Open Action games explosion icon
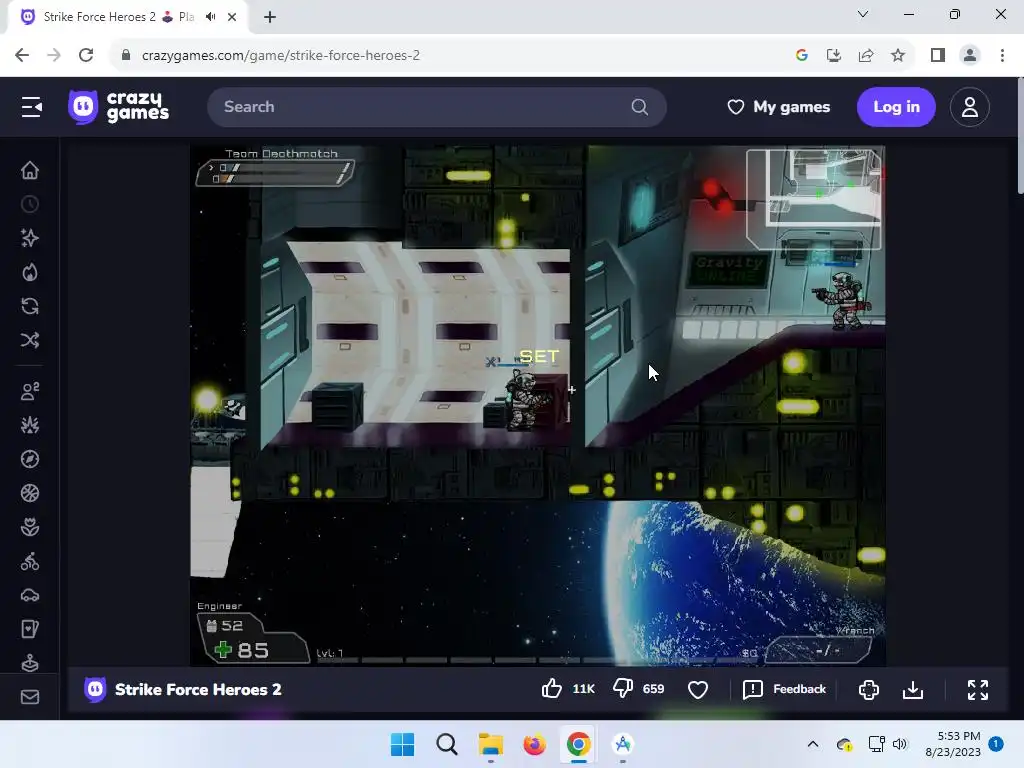This screenshot has height=768, width=1024. (30, 425)
